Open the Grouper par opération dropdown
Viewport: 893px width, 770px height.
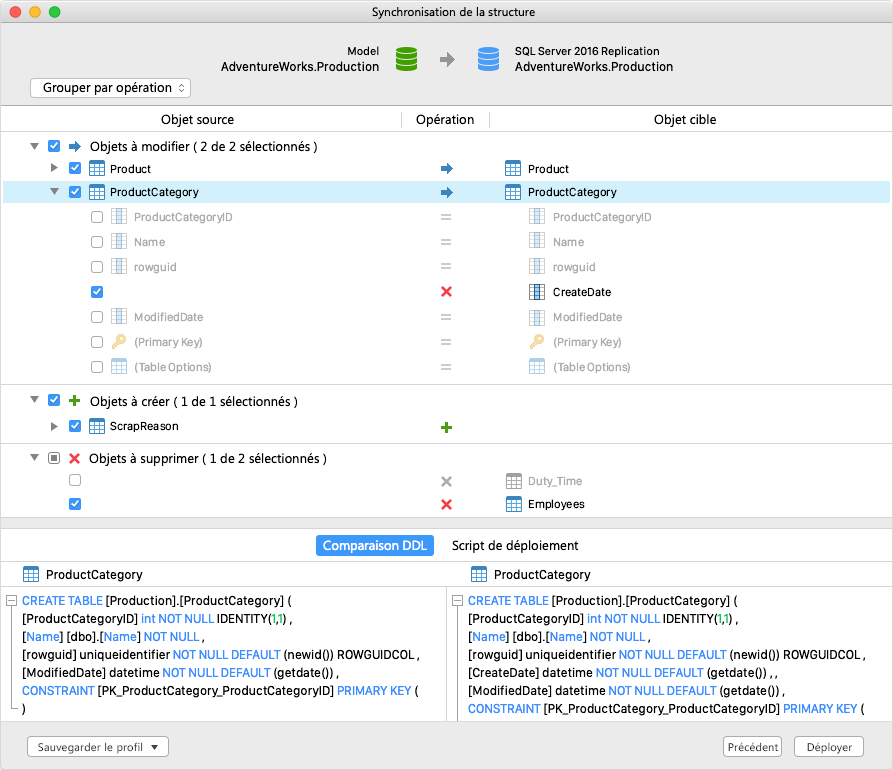[110, 88]
